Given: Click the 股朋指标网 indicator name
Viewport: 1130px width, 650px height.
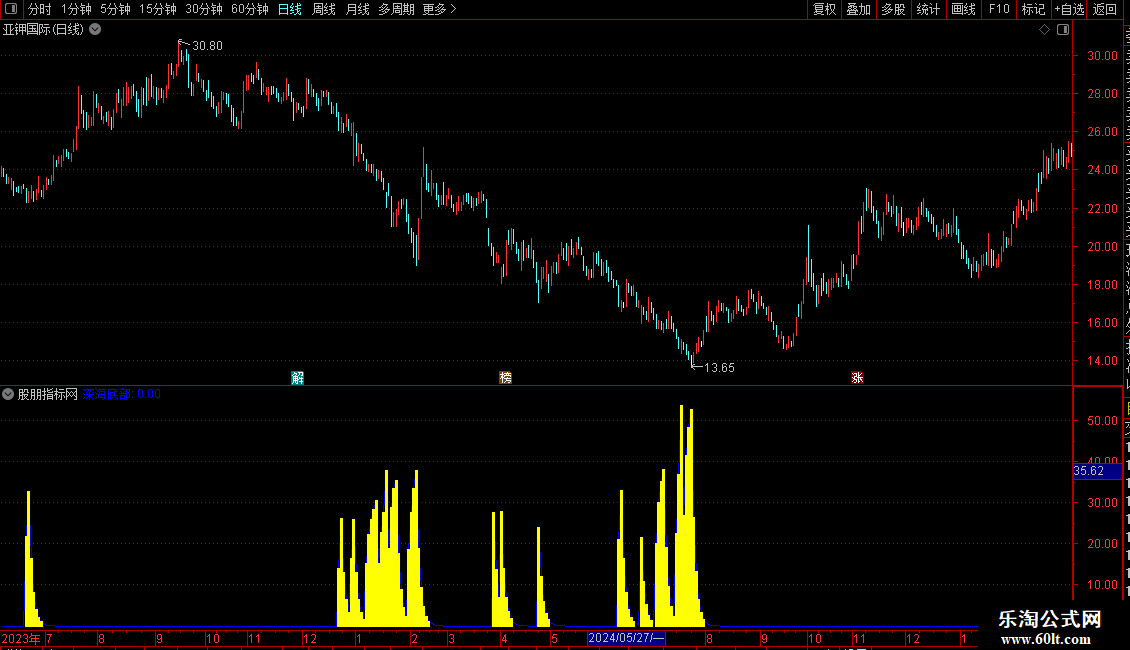Looking at the screenshot, I should click(x=48, y=394).
